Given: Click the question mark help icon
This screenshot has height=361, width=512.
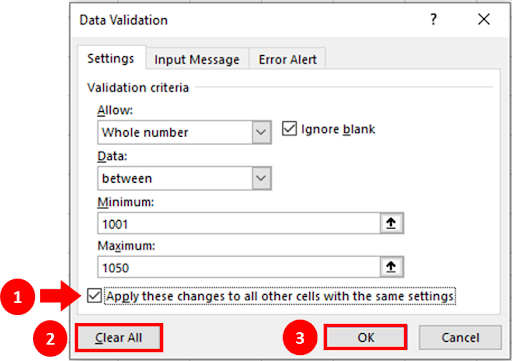Looking at the screenshot, I should pos(433,19).
